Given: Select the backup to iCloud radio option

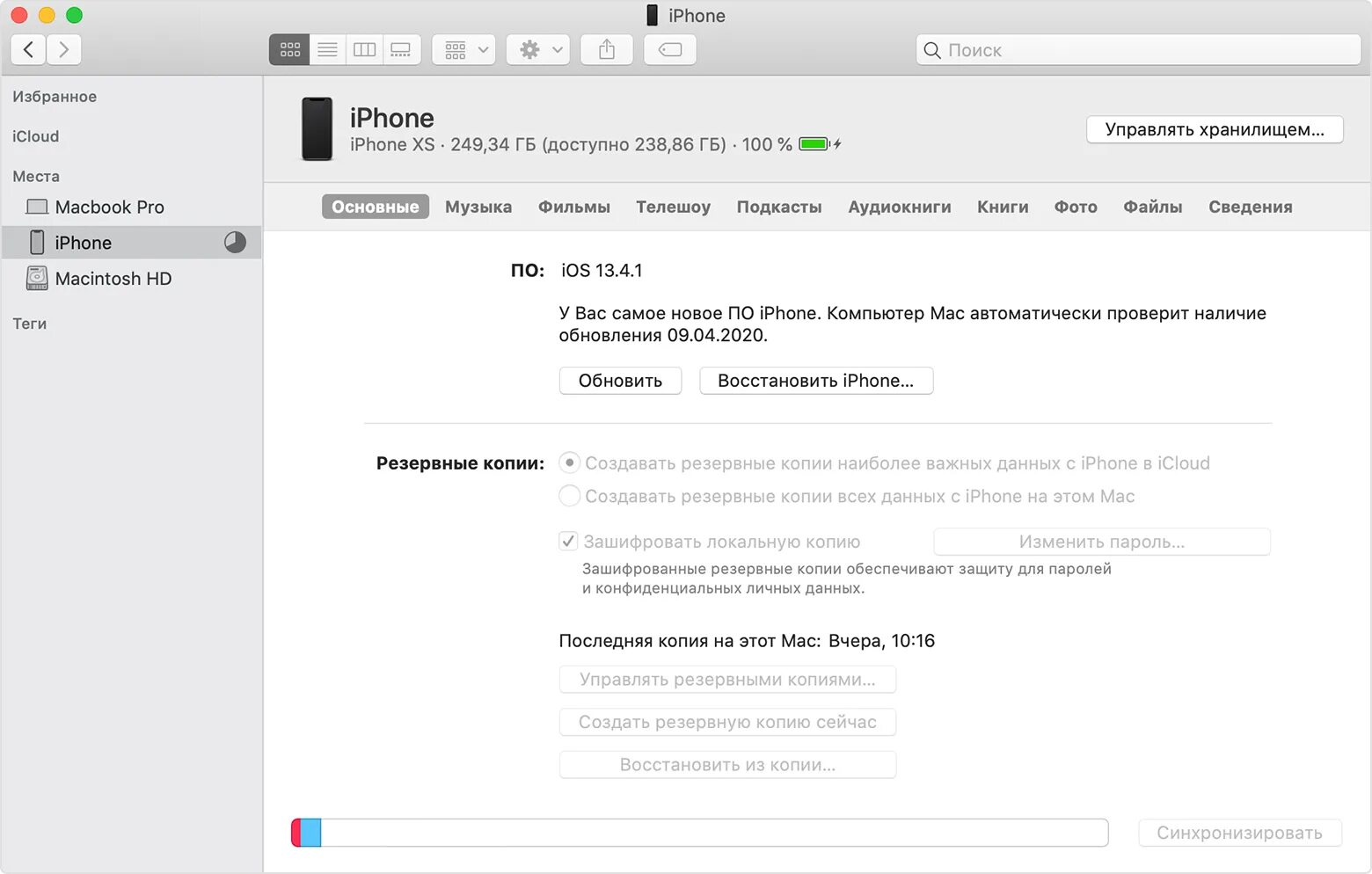Looking at the screenshot, I should click(570, 462).
